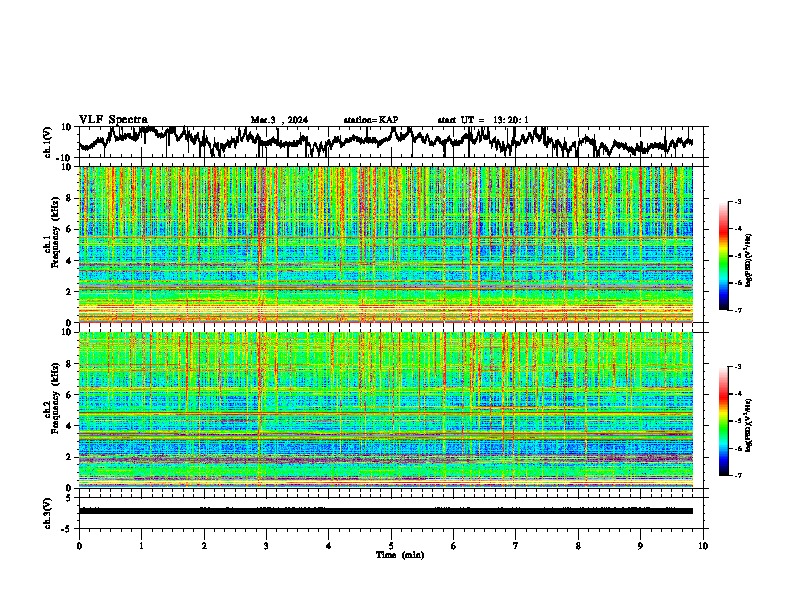Click the time axis tick label "7"
792x612 pixels.
tap(516, 546)
